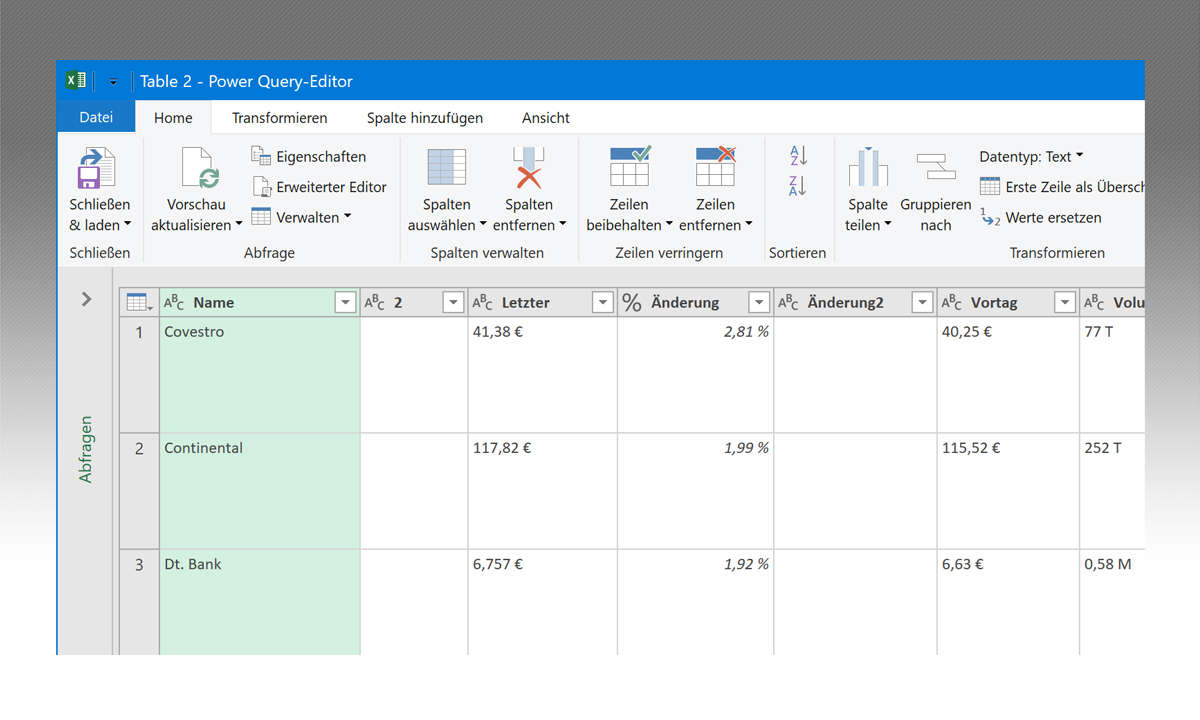Click the Schließen & laden save icon
The width and height of the screenshot is (1200, 720).
tap(97, 167)
